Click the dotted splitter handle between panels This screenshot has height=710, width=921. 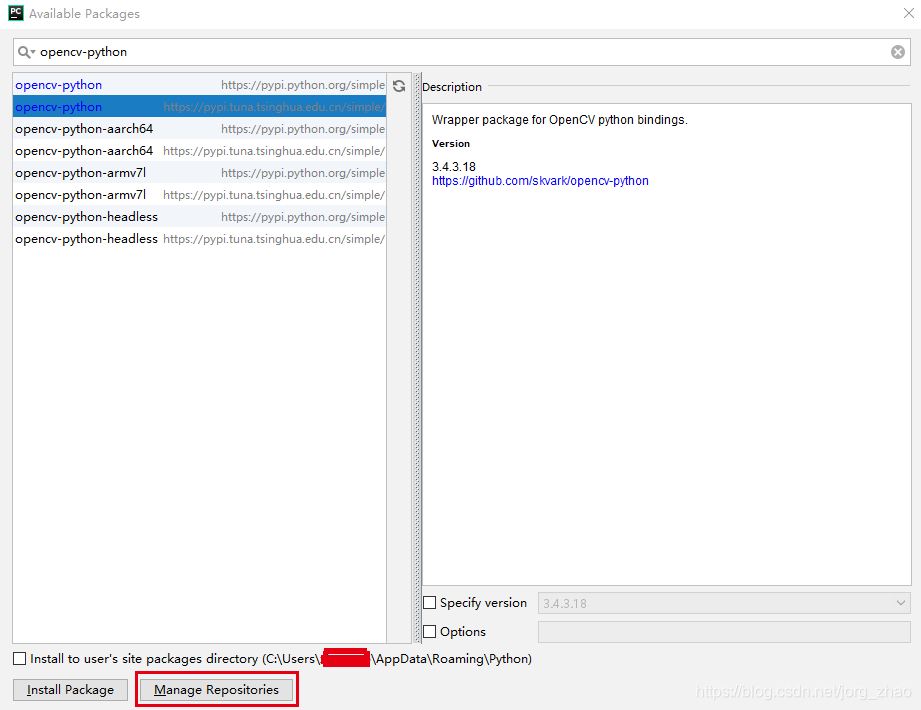pyautogui.click(x=418, y=358)
